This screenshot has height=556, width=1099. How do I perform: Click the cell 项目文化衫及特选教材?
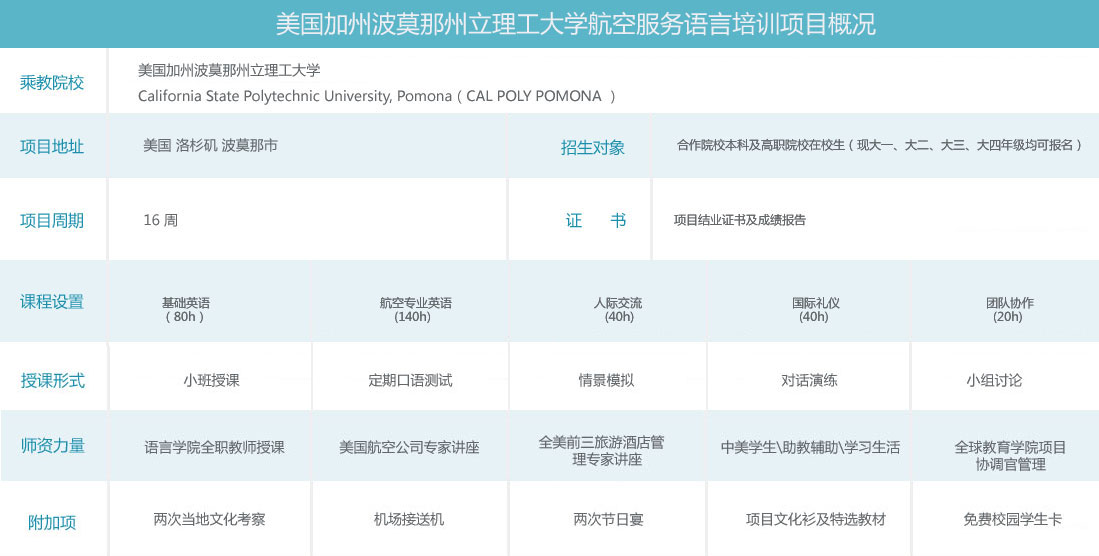pos(815,520)
